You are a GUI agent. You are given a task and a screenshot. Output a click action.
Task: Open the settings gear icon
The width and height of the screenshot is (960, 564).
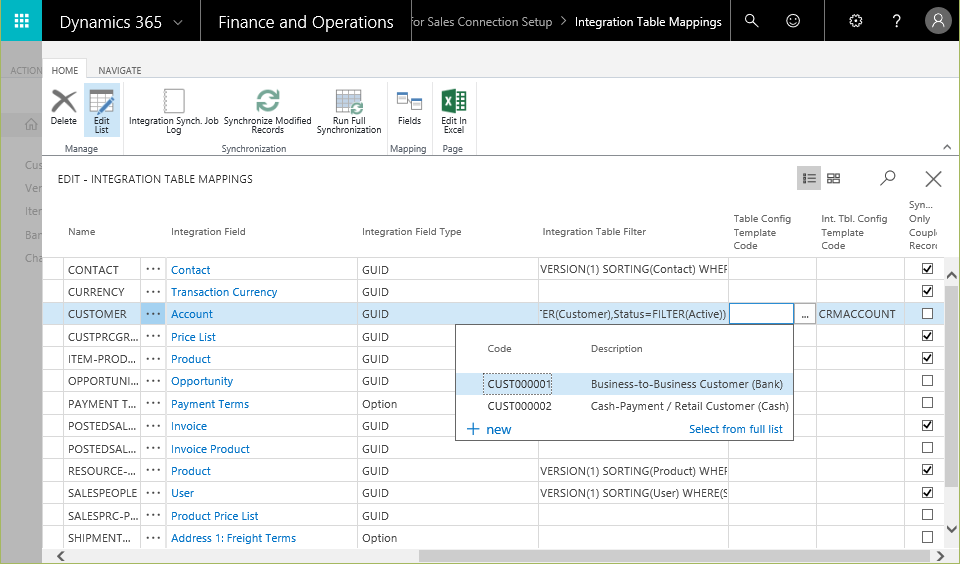[855, 21]
